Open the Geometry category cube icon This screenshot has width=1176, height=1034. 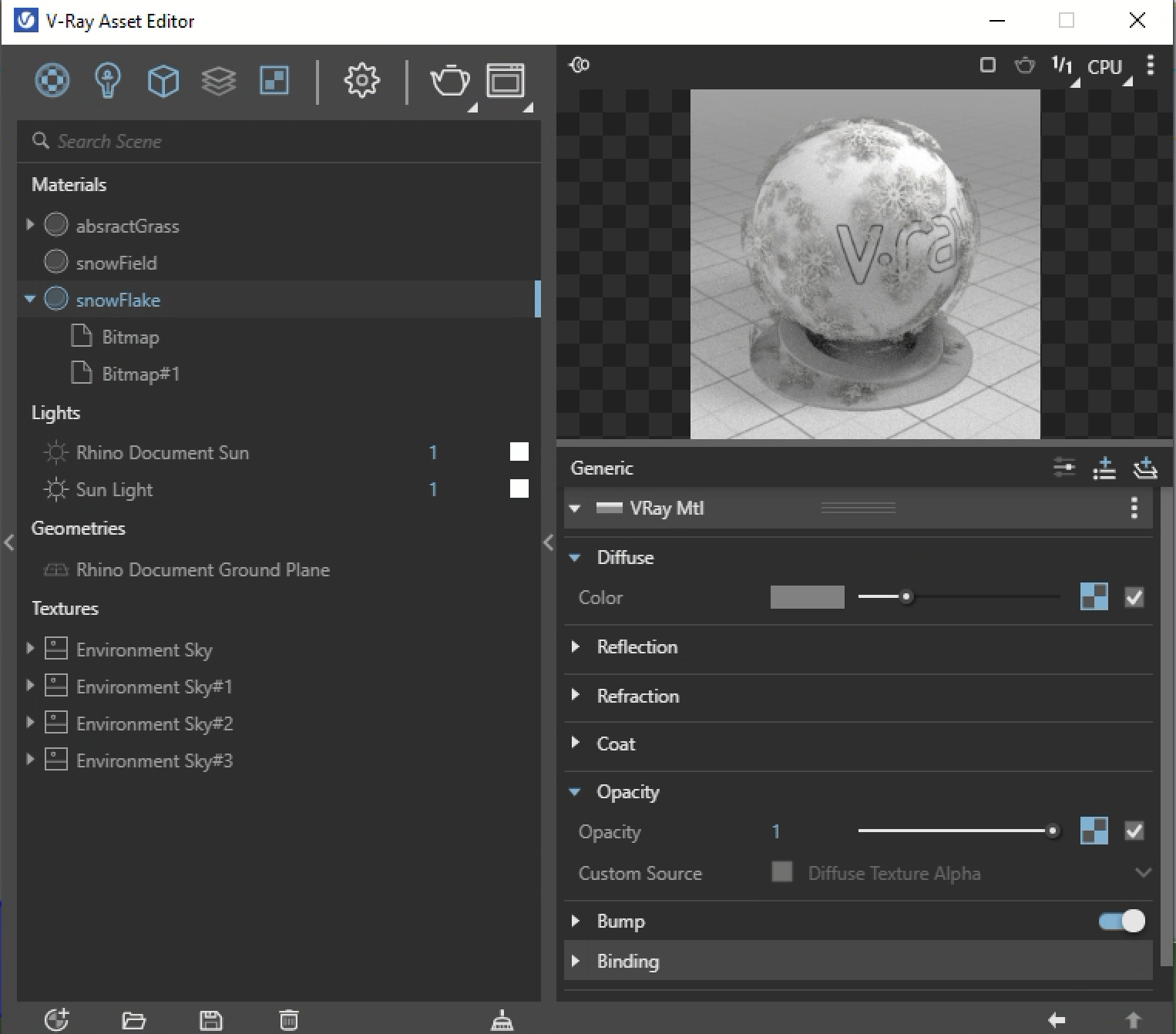point(163,80)
